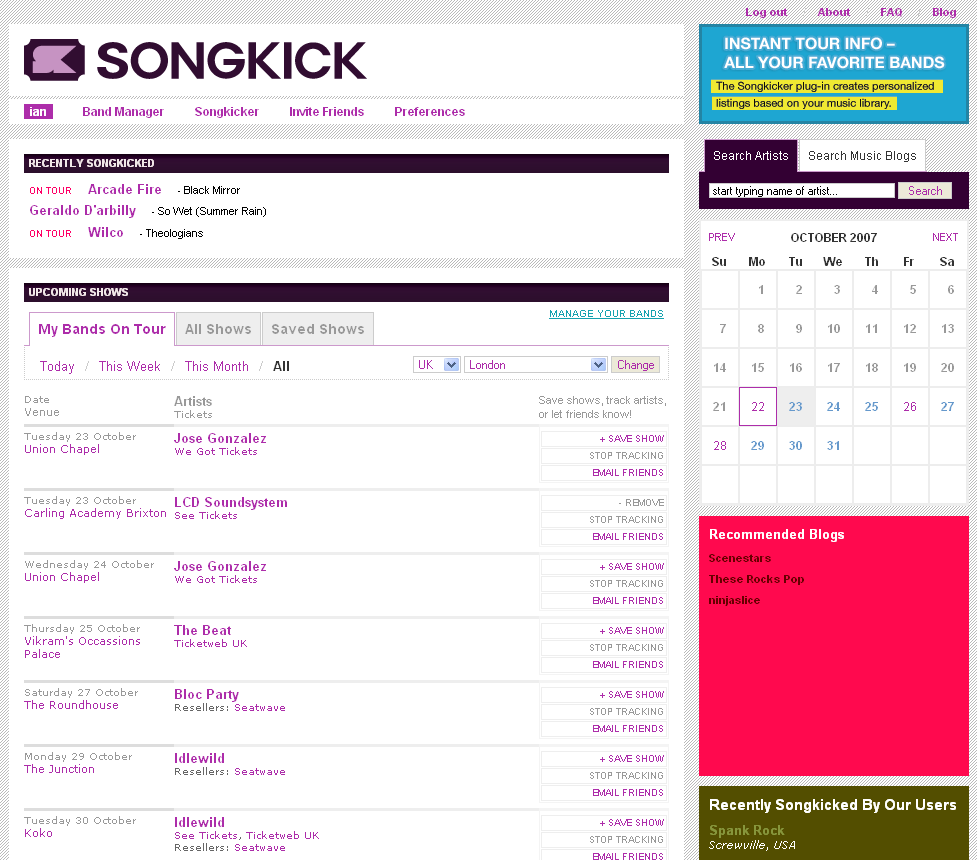Open the UK country dropdown

437,365
